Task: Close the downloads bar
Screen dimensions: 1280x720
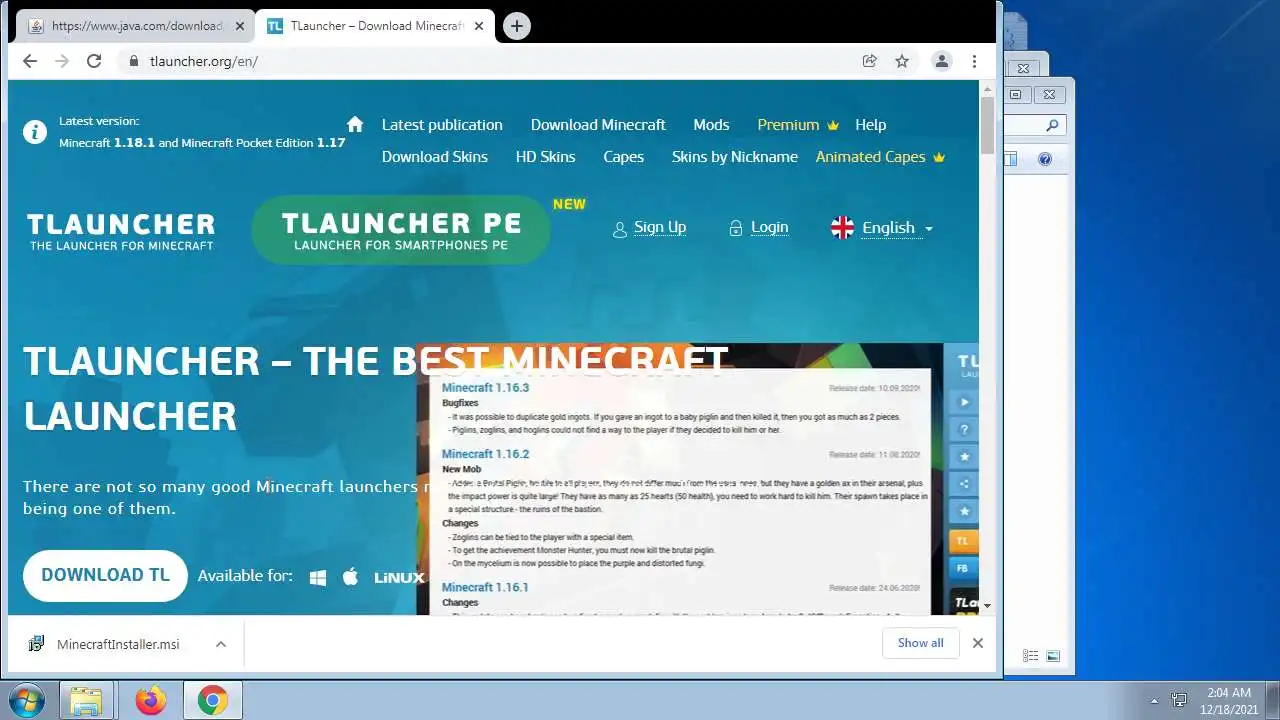Action: coord(978,643)
